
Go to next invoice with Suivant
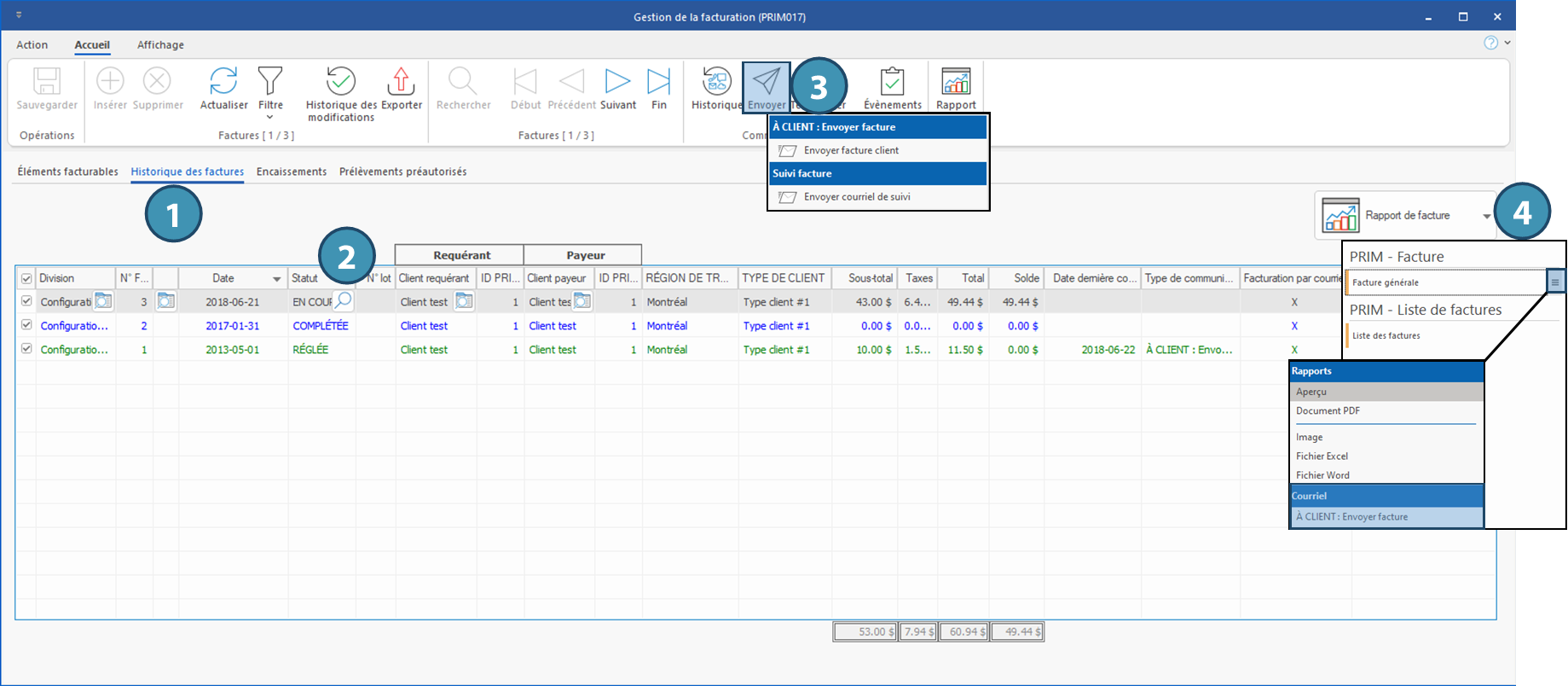tap(617, 82)
